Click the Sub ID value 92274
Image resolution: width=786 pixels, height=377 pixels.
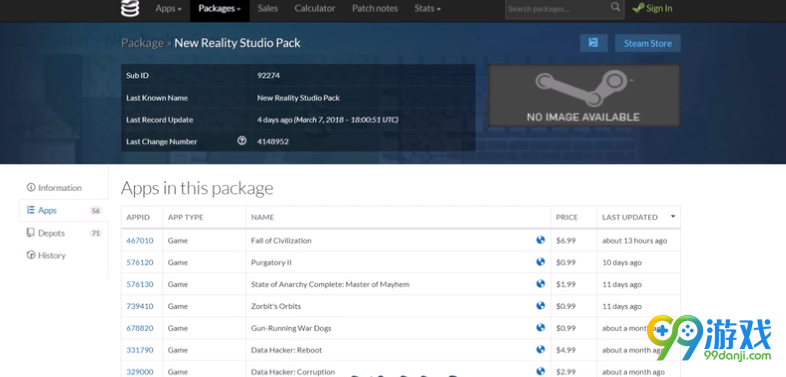(269, 75)
